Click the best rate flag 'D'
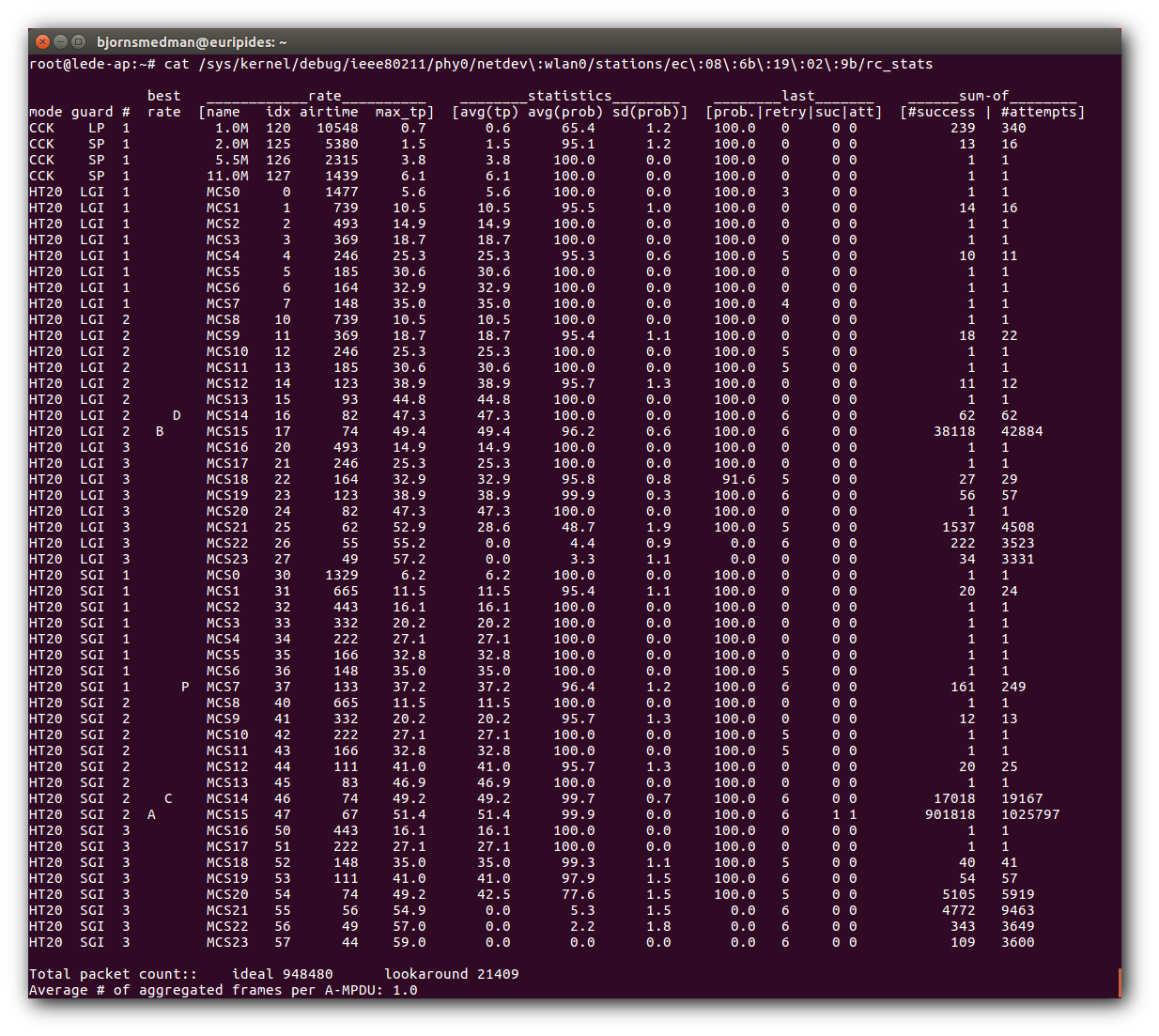This screenshot has height=1036, width=1159. click(x=177, y=415)
